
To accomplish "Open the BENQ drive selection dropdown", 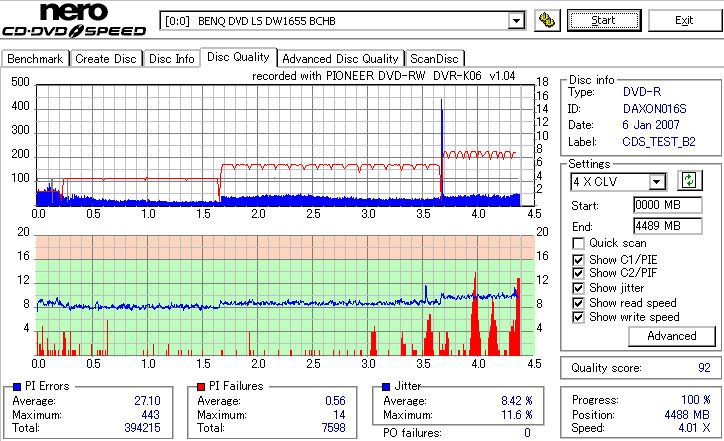I will pos(516,21).
